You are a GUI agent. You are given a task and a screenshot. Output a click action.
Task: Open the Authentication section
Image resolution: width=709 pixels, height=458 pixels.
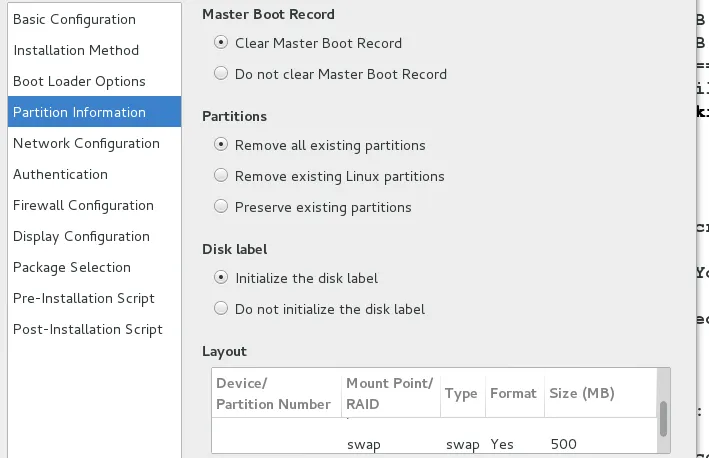tap(60, 174)
